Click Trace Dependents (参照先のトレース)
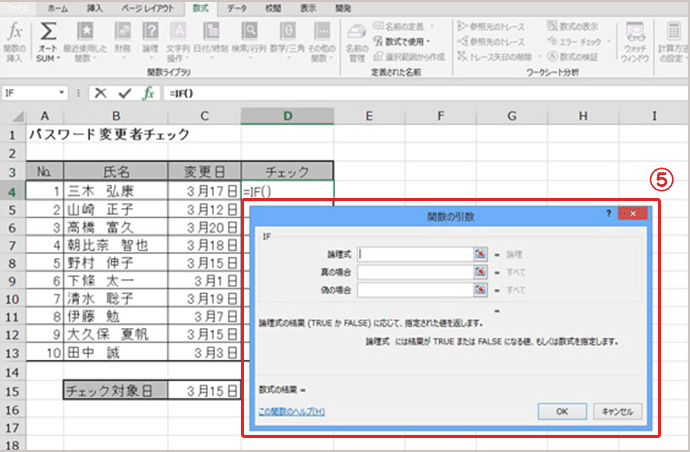 (491, 41)
